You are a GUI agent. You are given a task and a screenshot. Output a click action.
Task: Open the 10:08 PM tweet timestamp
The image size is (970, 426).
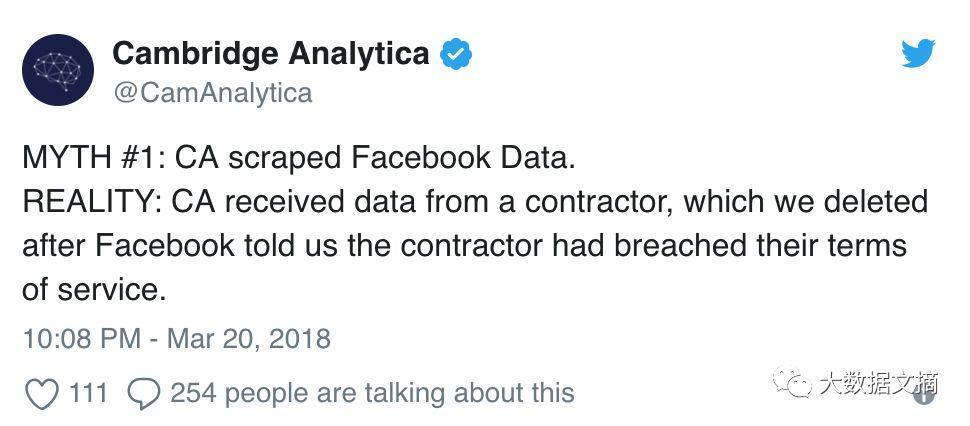click(81, 338)
